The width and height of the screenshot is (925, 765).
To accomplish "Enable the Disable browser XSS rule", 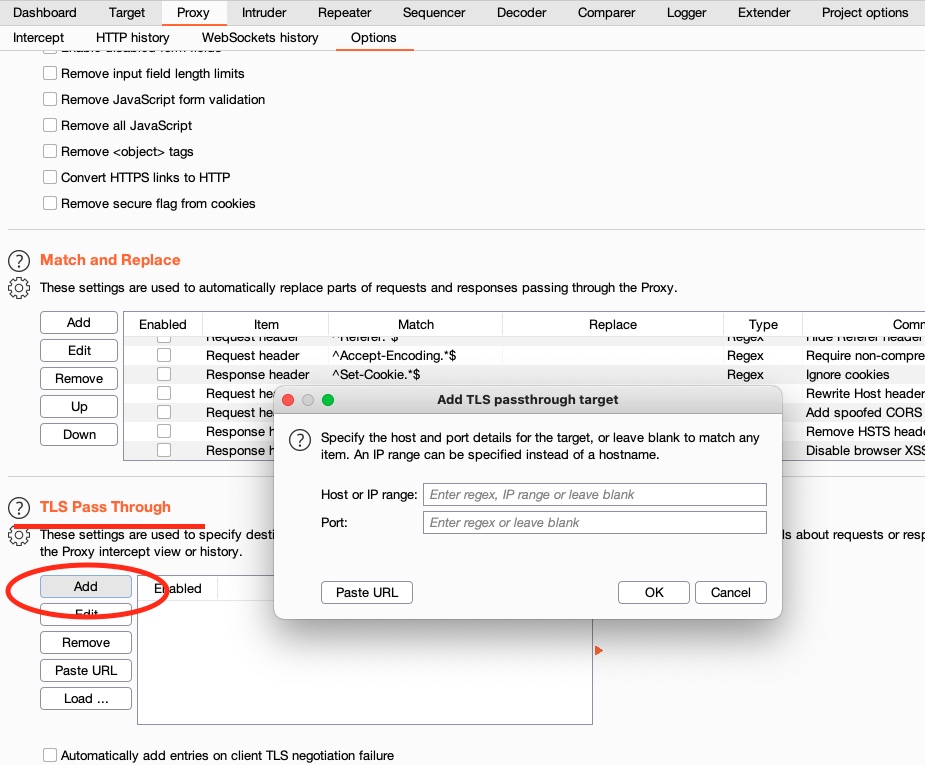I will coord(164,450).
